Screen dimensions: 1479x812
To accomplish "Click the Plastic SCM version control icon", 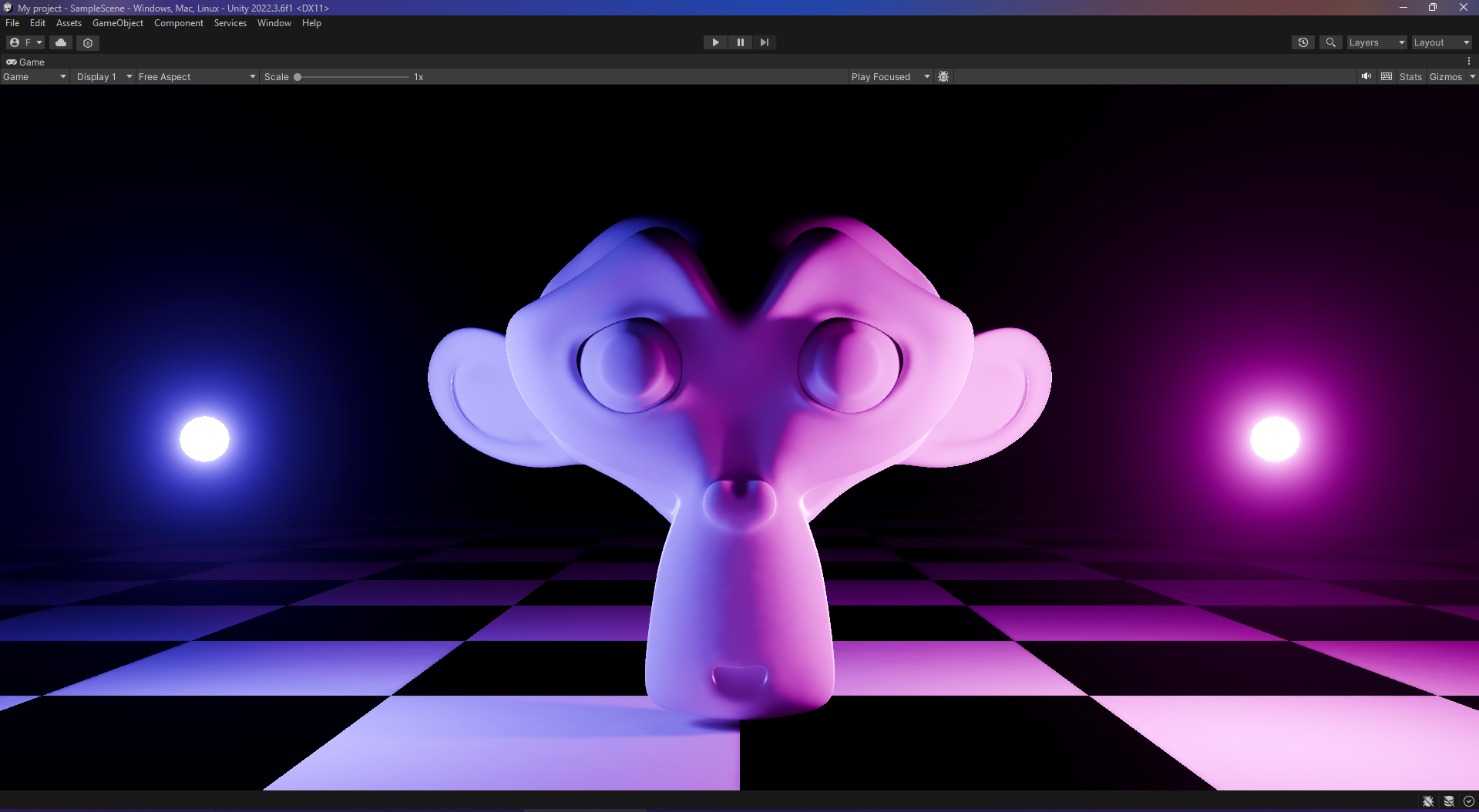I will tap(87, 42).
